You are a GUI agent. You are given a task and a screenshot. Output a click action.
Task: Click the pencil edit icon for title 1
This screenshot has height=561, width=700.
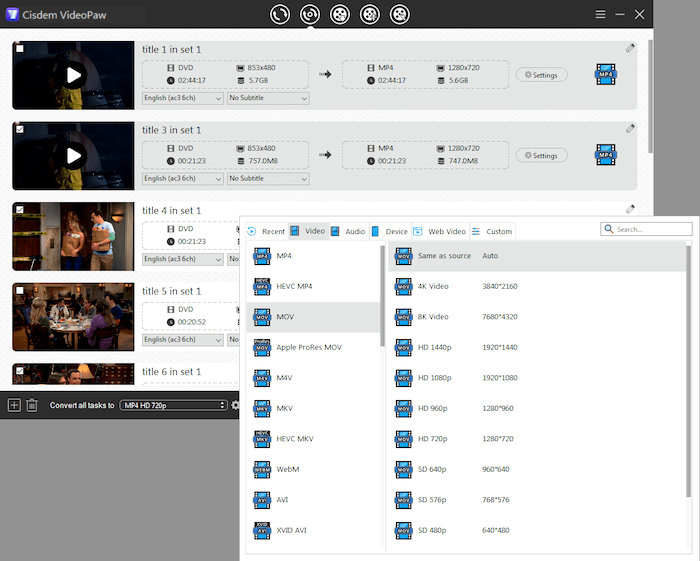(x=630, y=47)
